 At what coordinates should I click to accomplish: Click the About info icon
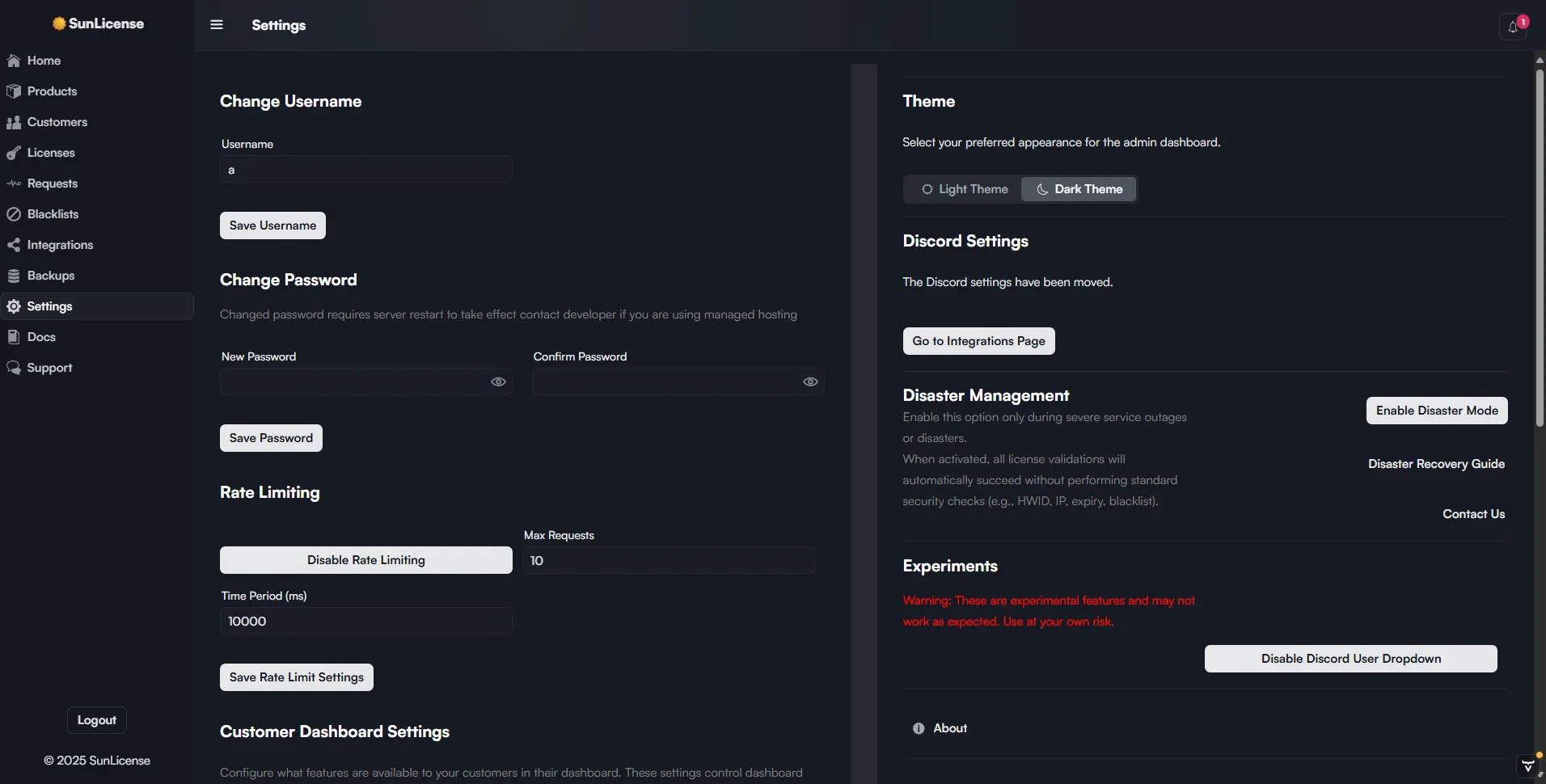[919, 728]
